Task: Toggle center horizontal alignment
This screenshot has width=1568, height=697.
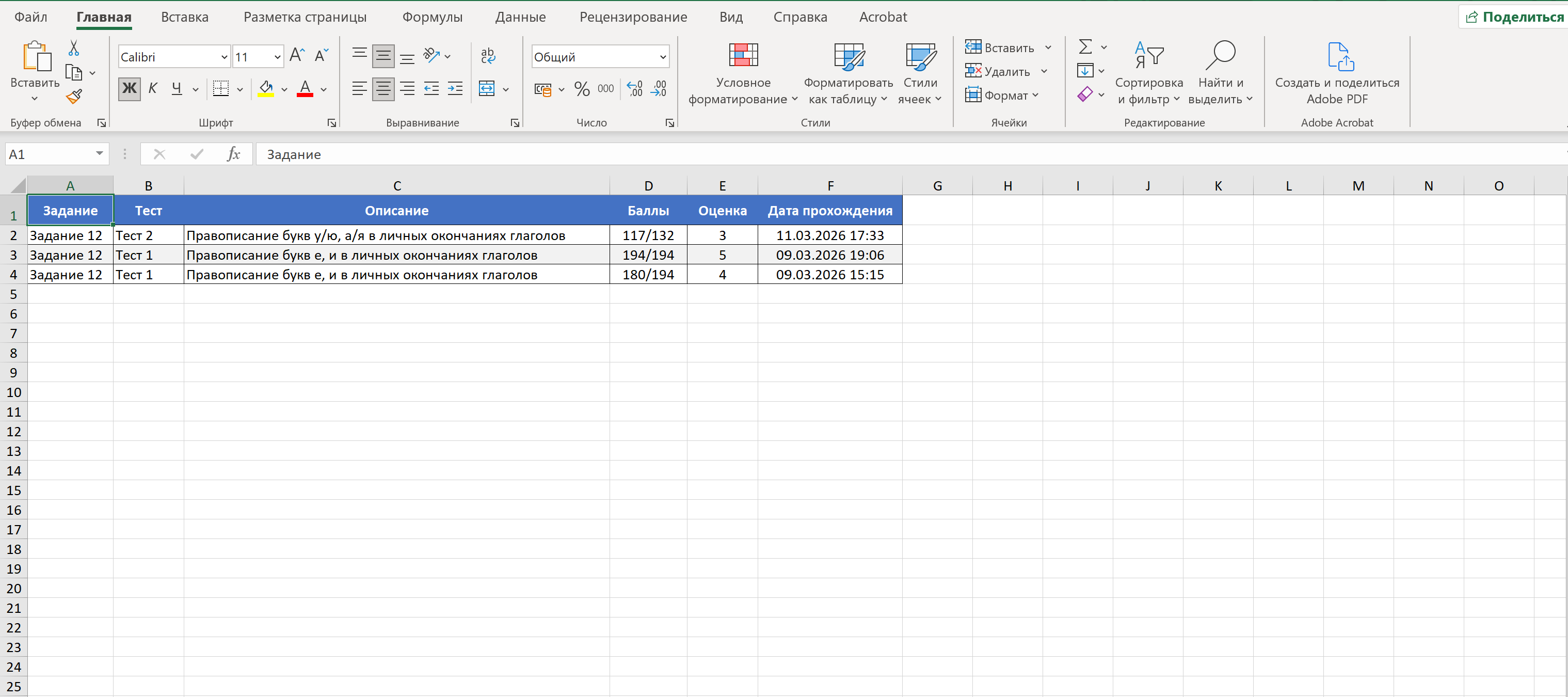Action: click(383, 89)
